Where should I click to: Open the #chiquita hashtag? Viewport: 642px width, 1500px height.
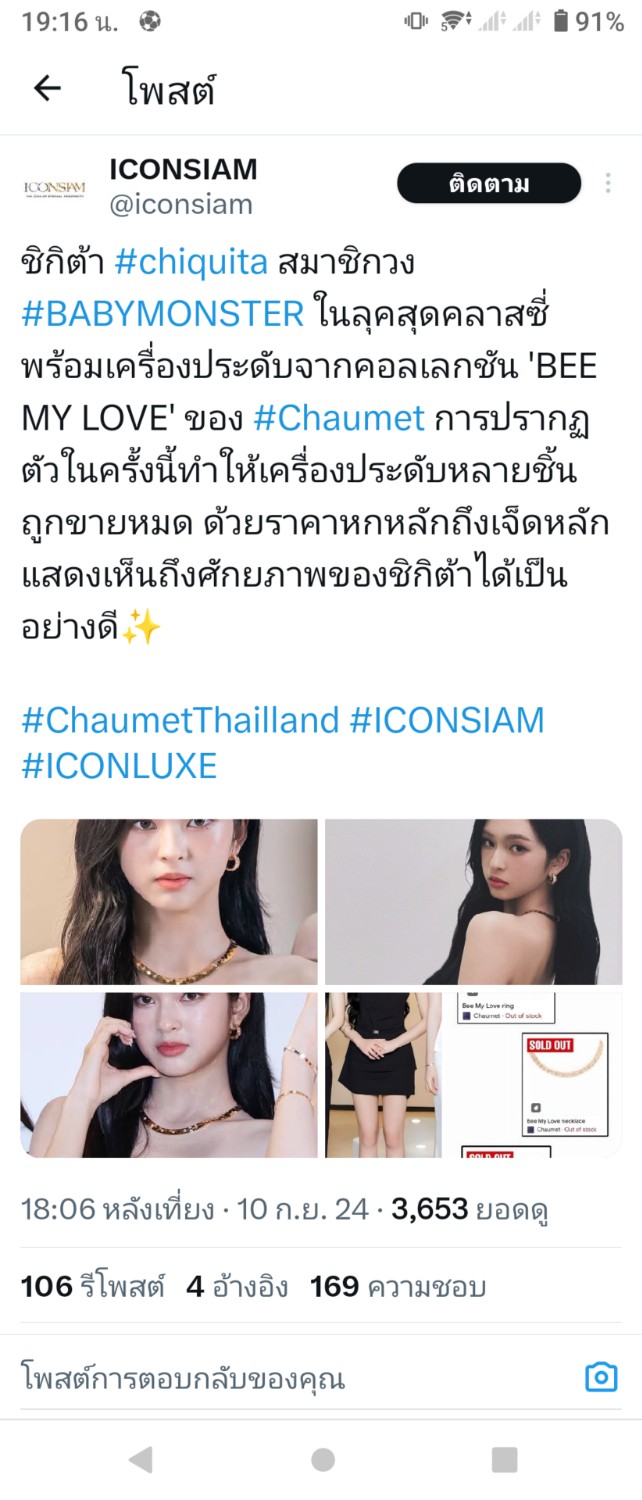pyautogui.click(x=191, y=262)
